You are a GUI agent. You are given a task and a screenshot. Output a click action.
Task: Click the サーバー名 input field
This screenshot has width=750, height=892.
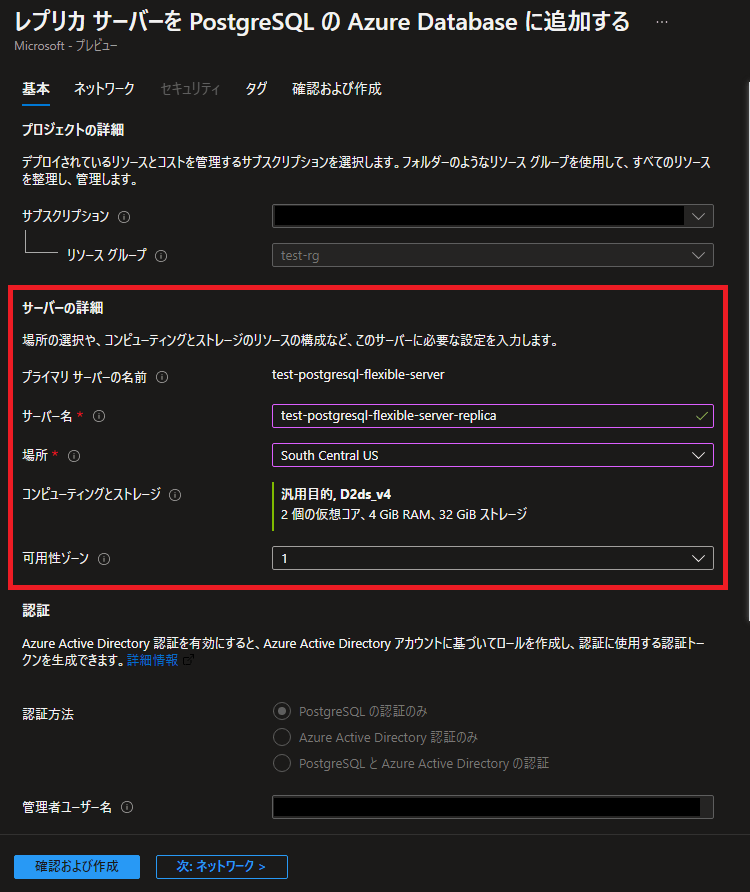click(493, 416)
